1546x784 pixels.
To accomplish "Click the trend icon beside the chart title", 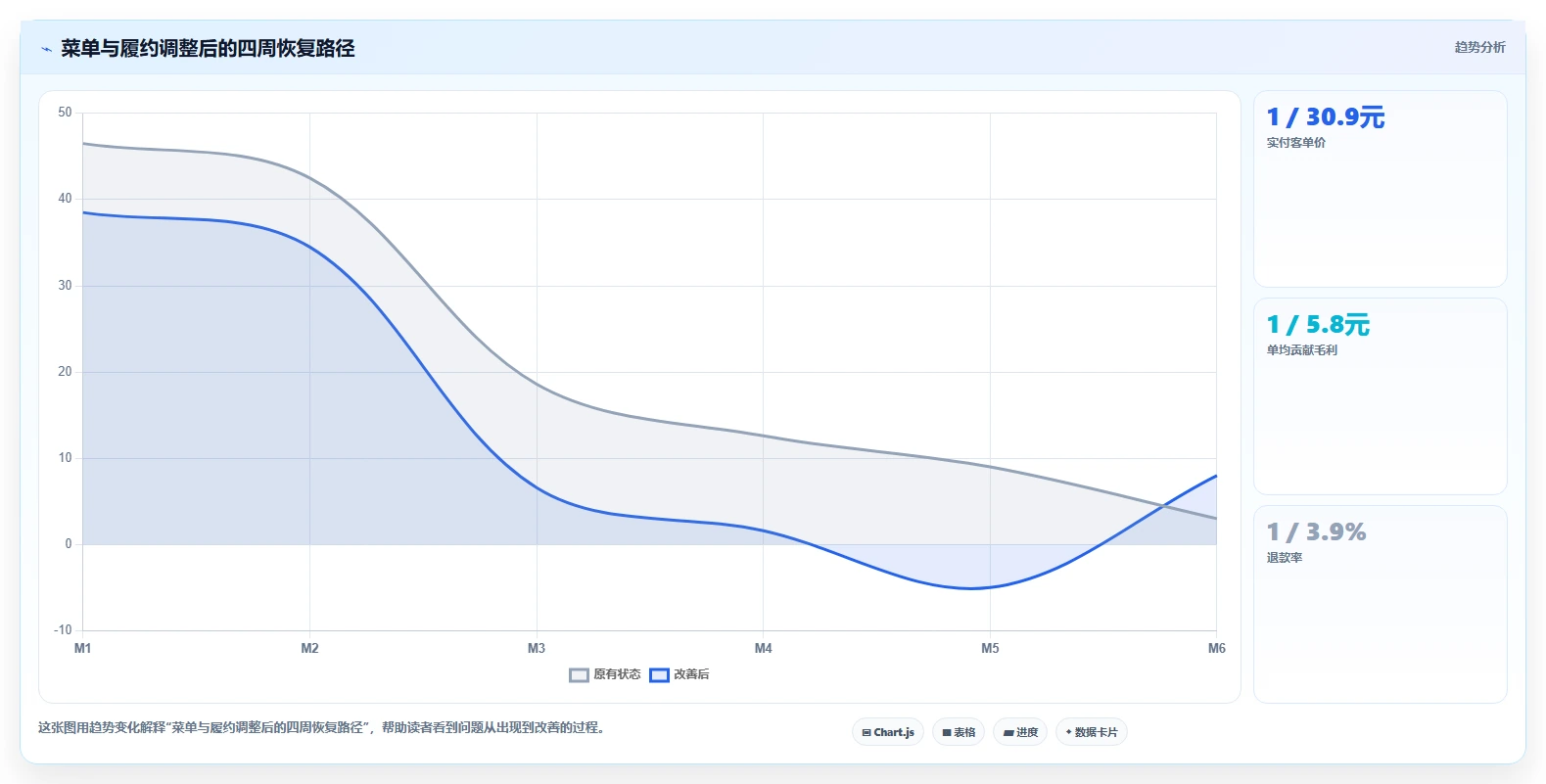I will 46,49.
